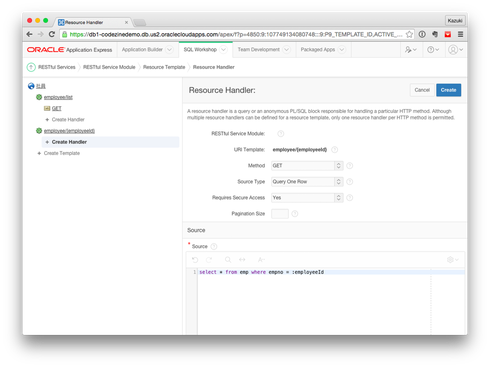Screen dimensions: 490x367
Task: Reload the page with the refresh icon
Action: [x=52, y=34]
